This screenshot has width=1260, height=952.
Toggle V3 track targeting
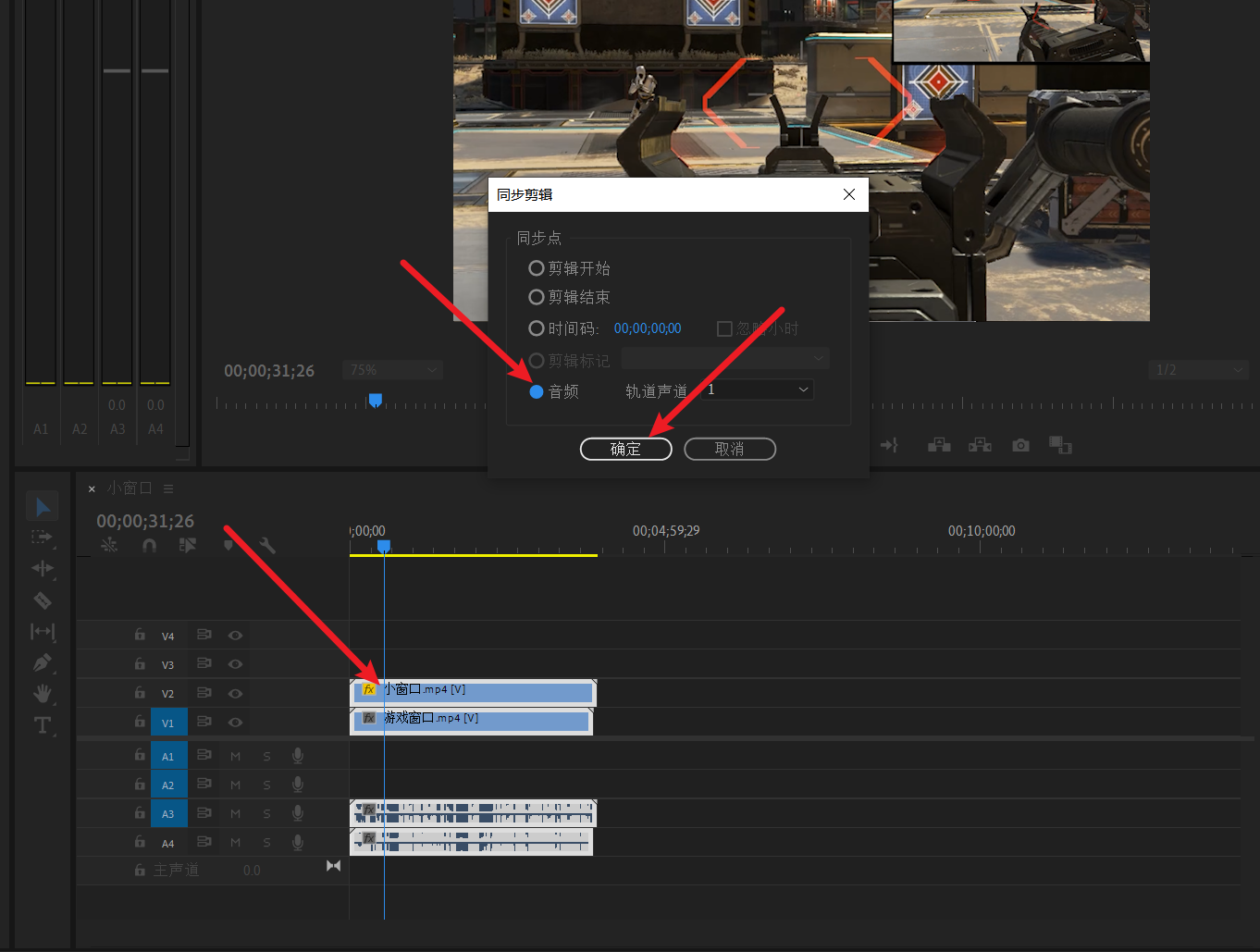[168, 664]
